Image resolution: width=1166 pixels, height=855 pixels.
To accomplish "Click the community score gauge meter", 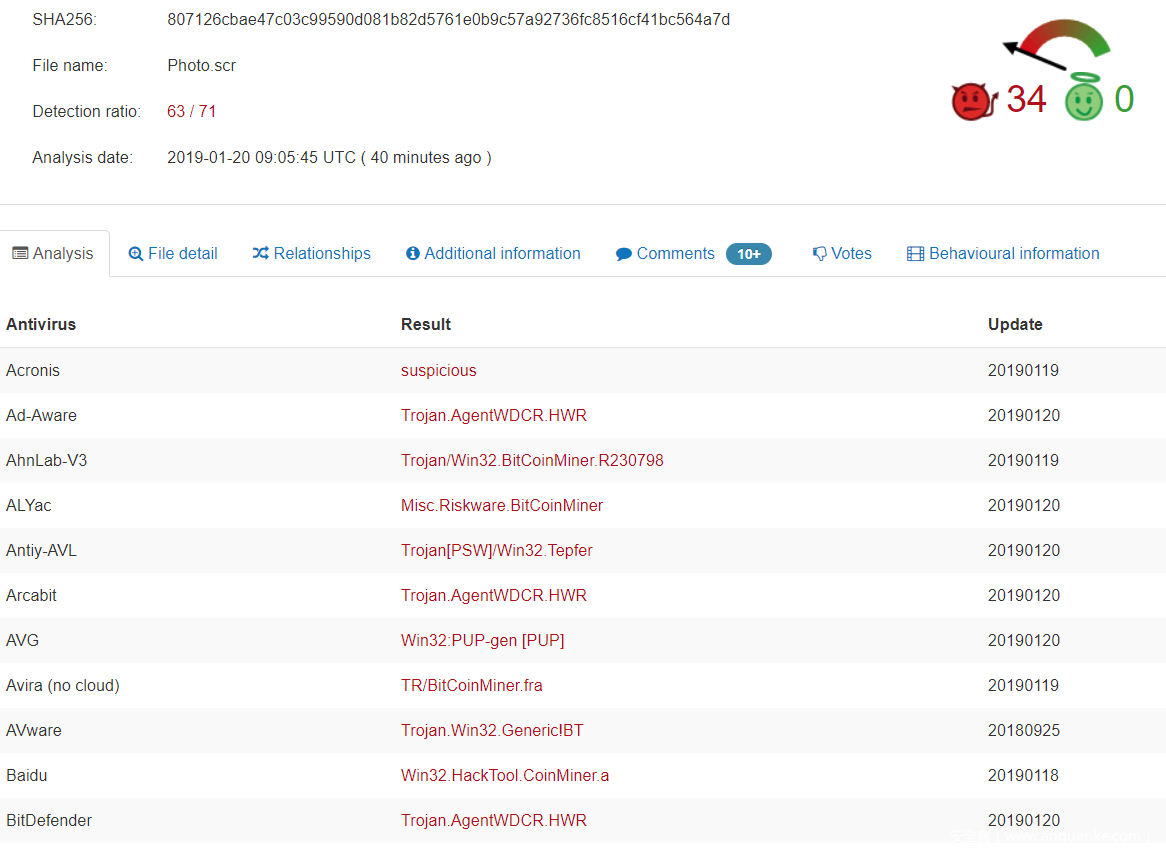I will pyautogui.click(x=1058, y=41).
